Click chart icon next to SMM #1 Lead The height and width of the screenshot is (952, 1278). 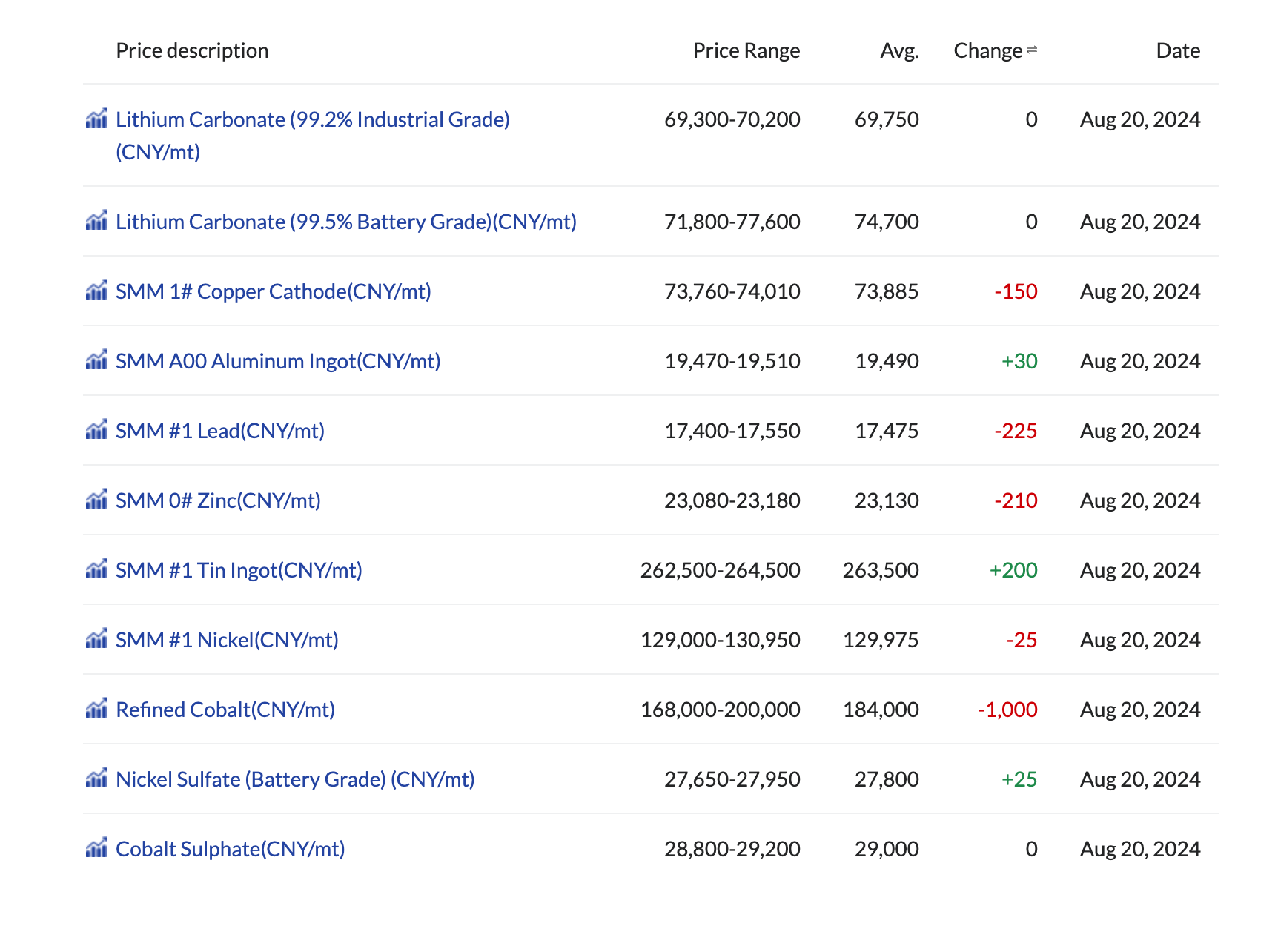click(x=96, y=429)
